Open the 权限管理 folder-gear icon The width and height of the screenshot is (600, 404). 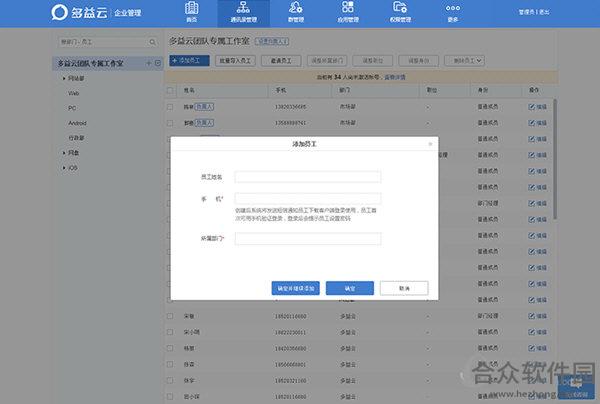(400, 12)
